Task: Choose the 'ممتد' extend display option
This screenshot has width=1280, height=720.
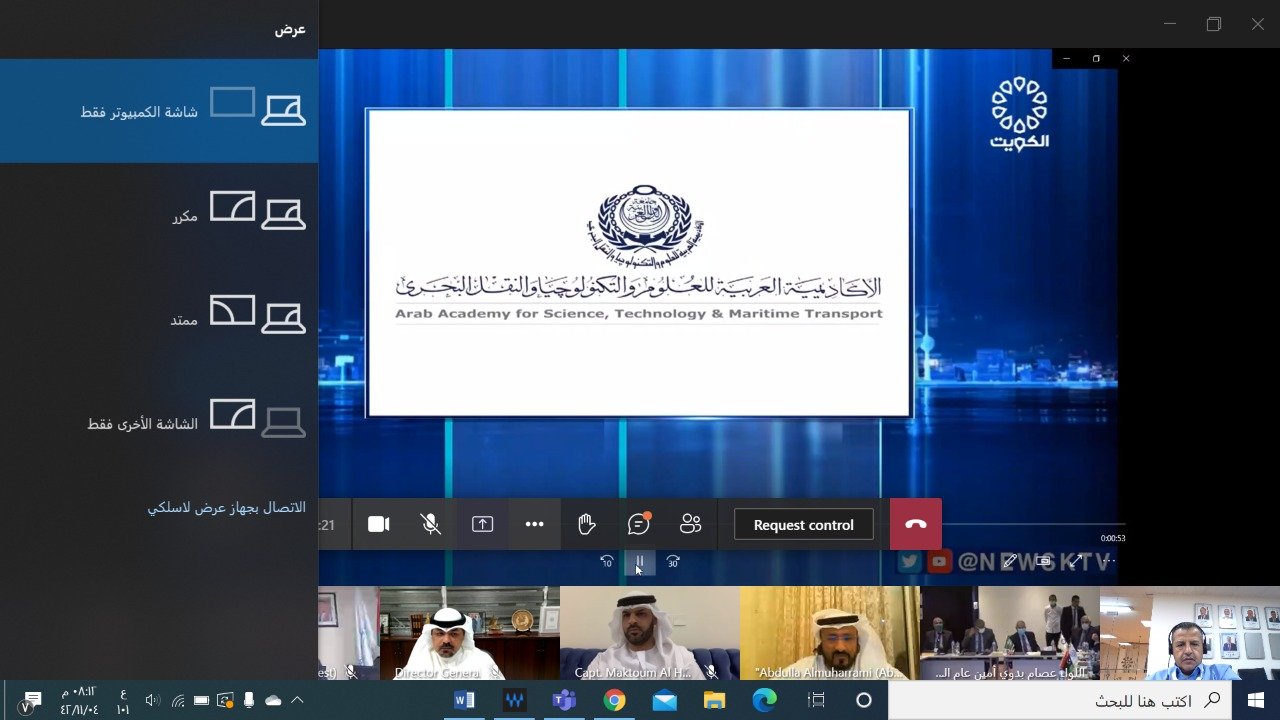Action: click(159, 318)
